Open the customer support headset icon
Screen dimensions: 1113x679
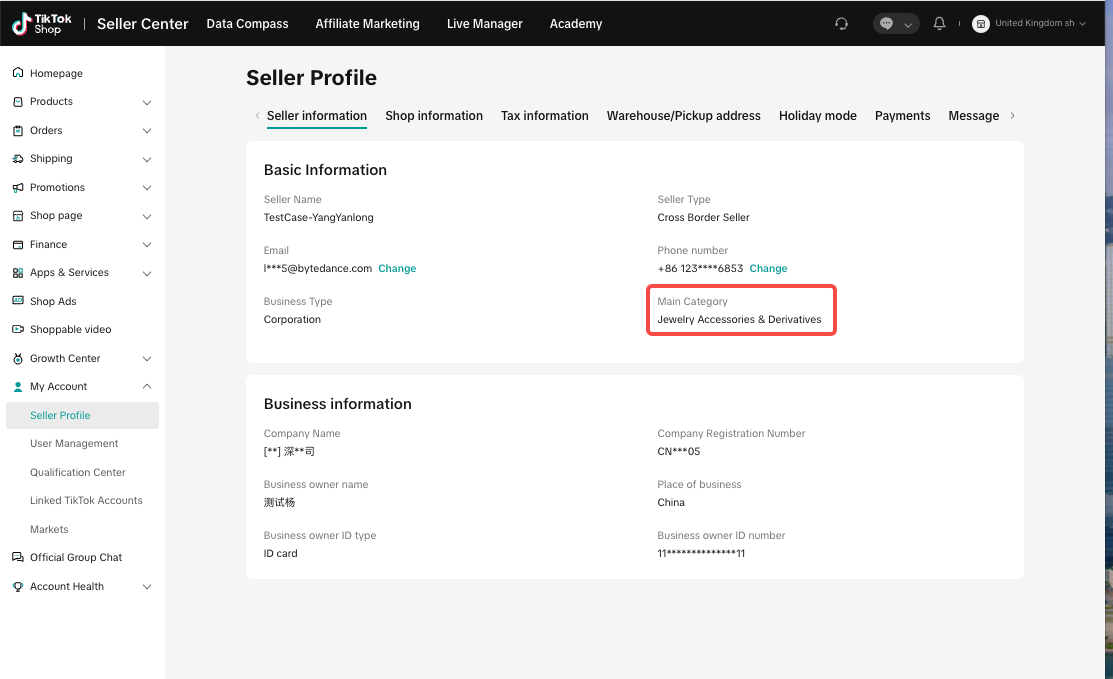pyautogui.click(x=841, y=24)
